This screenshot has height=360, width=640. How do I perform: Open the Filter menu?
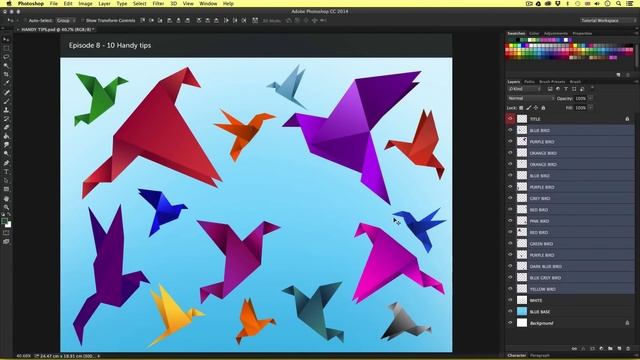[x=158, y=3]
